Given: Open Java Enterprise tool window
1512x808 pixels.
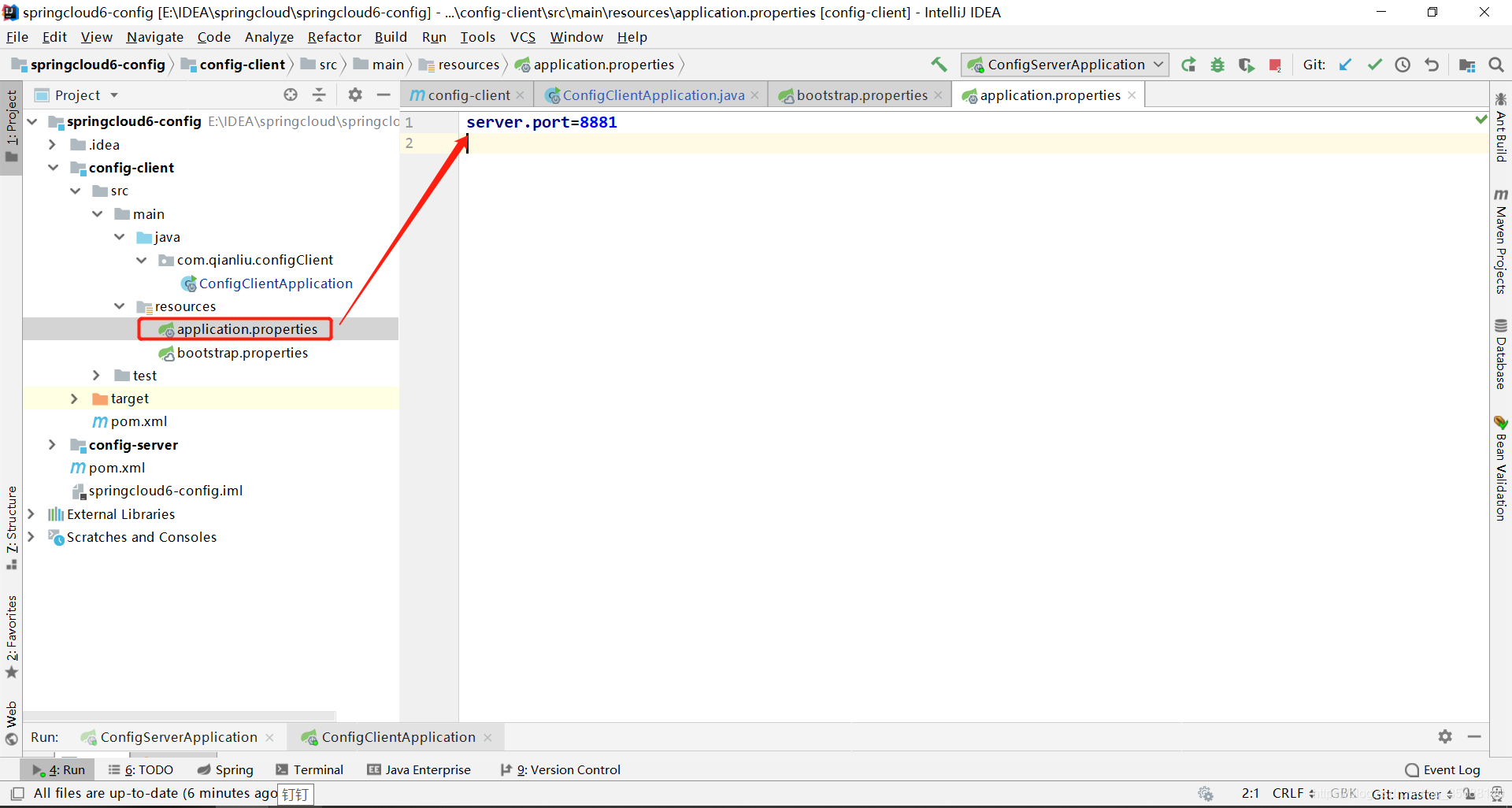Looking at the screenshot, I should (419, 769).
